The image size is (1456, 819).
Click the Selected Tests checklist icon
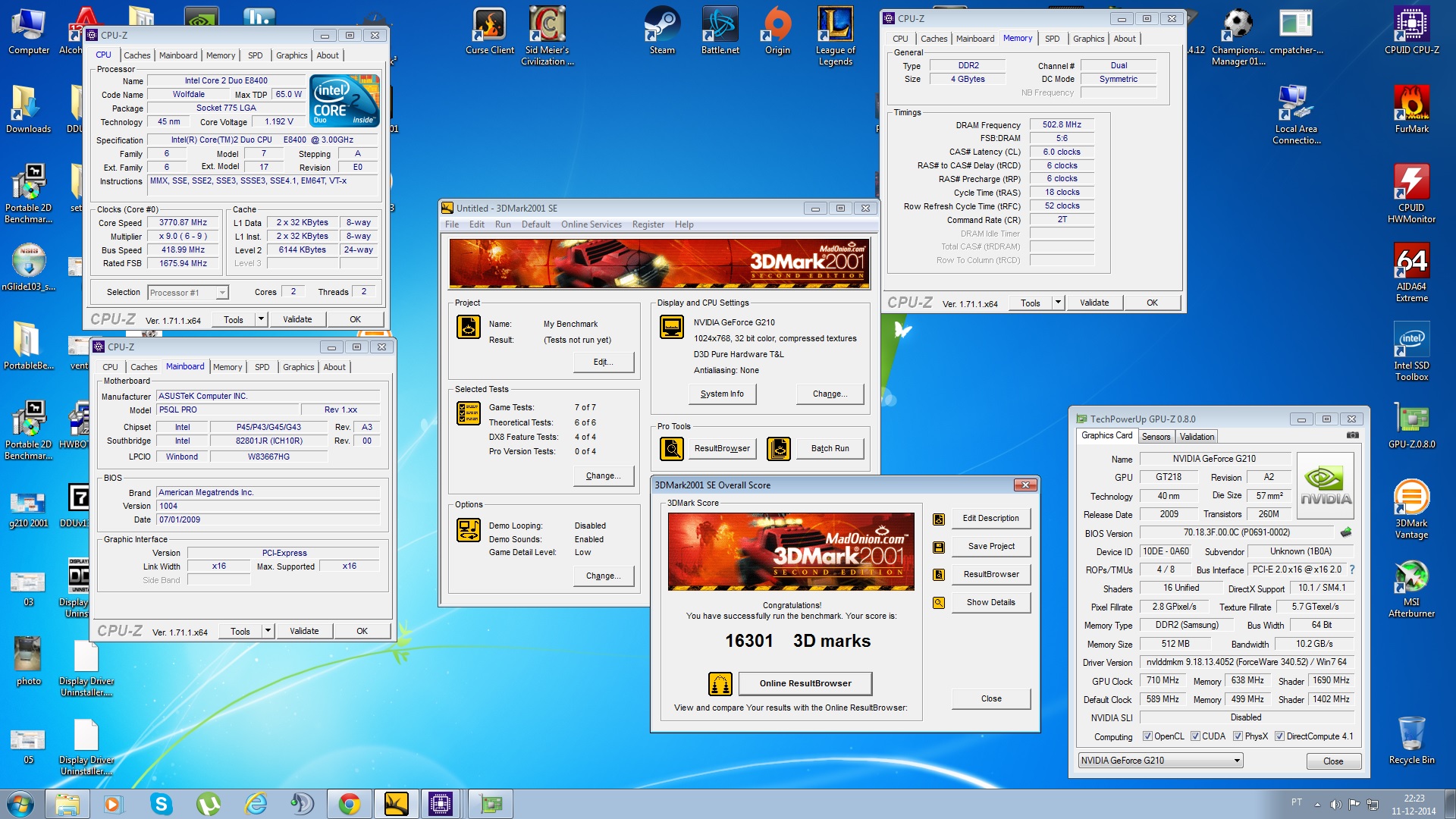(469, 413)
